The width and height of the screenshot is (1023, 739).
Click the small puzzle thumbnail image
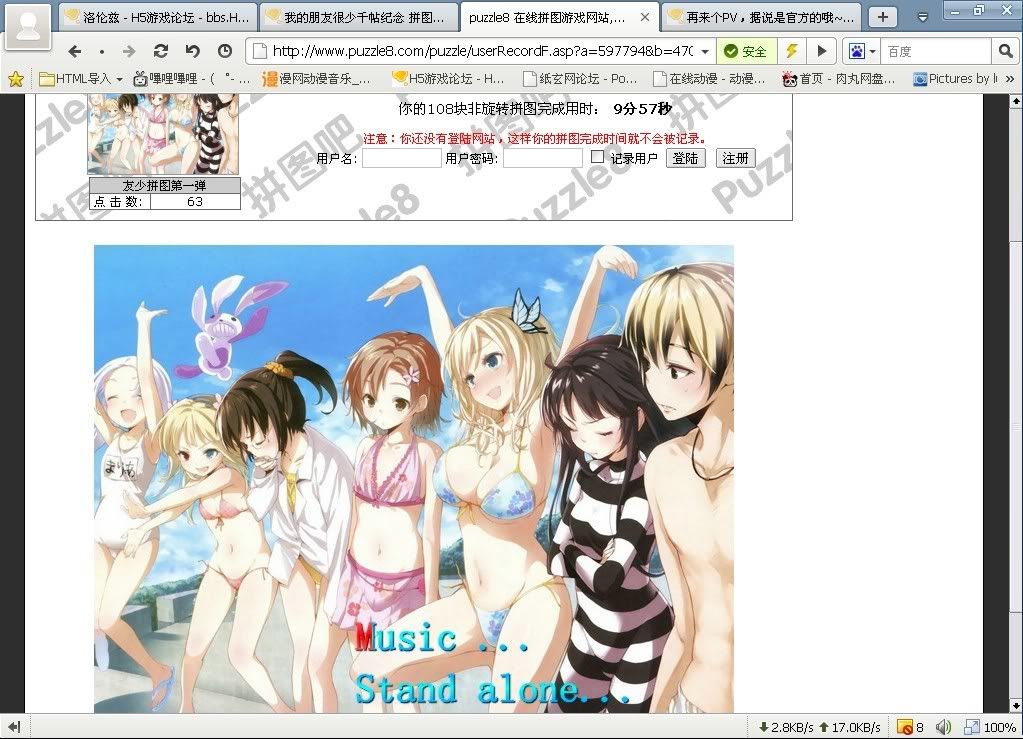[x=163, y=134]
